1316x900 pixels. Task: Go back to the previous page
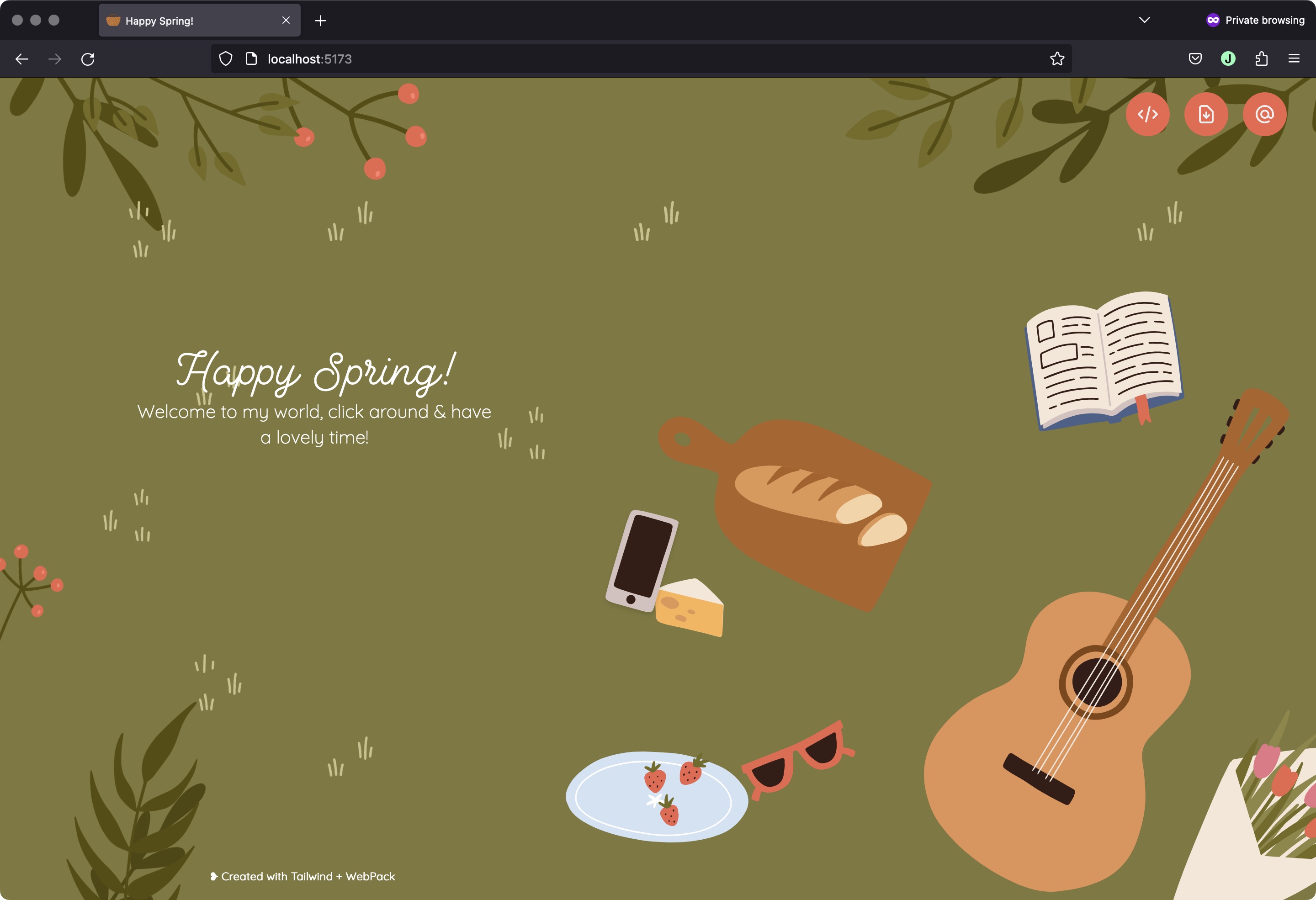coord(22,59)
